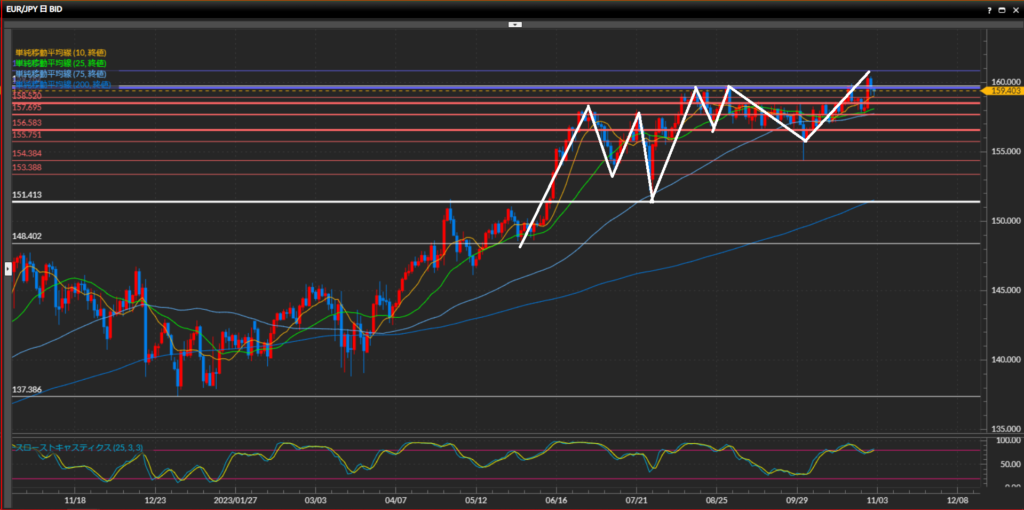The height and width of the screenshot is (510, 1024).
Task: Click the 154.384 price level label
Action: (x=26, y=154)
